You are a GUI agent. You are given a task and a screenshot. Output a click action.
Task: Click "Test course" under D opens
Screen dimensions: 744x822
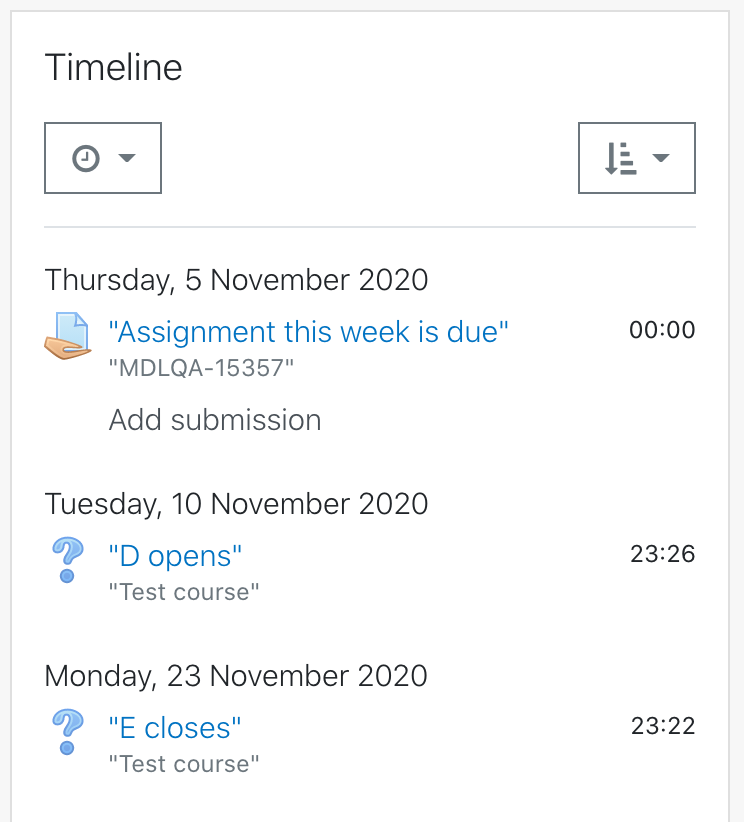184,592
